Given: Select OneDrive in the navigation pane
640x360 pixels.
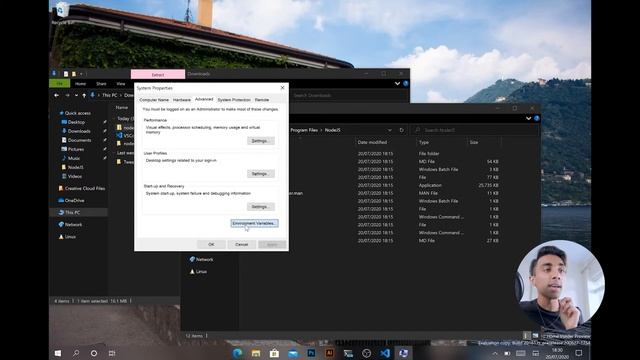Looking at the screenshot, I should tap(74, 200).
